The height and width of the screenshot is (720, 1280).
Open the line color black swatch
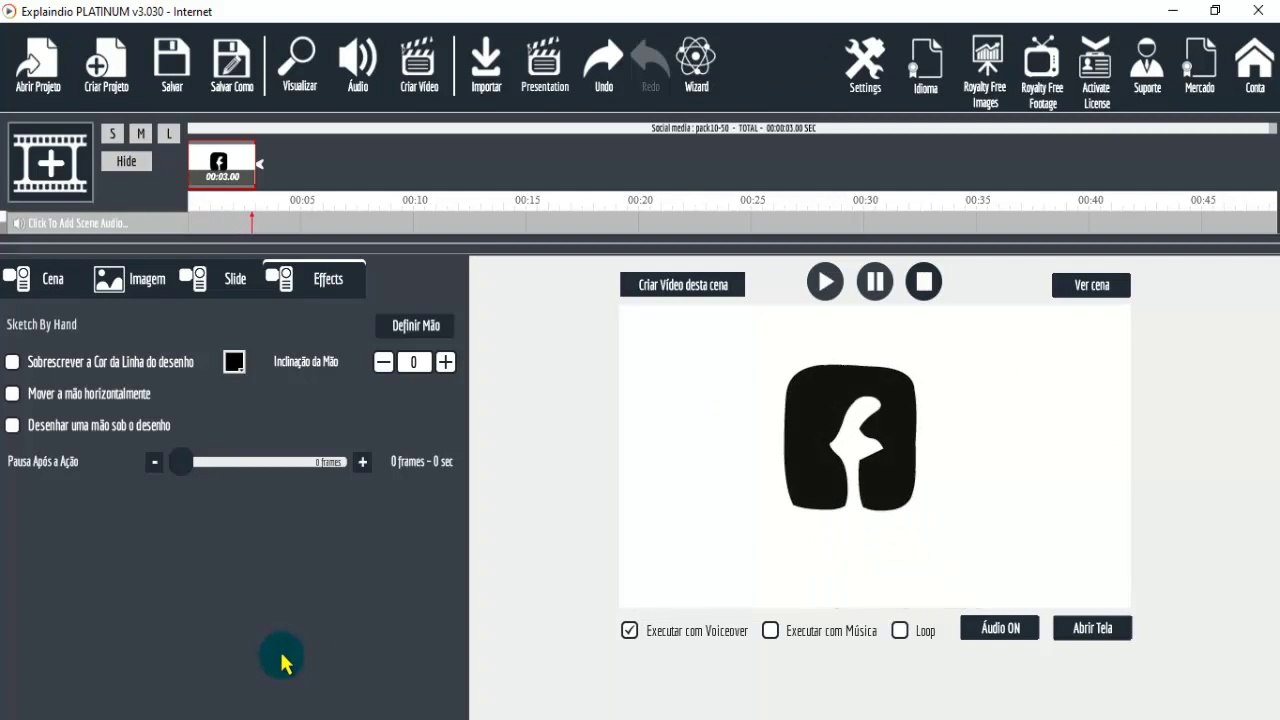click(234, 362)
